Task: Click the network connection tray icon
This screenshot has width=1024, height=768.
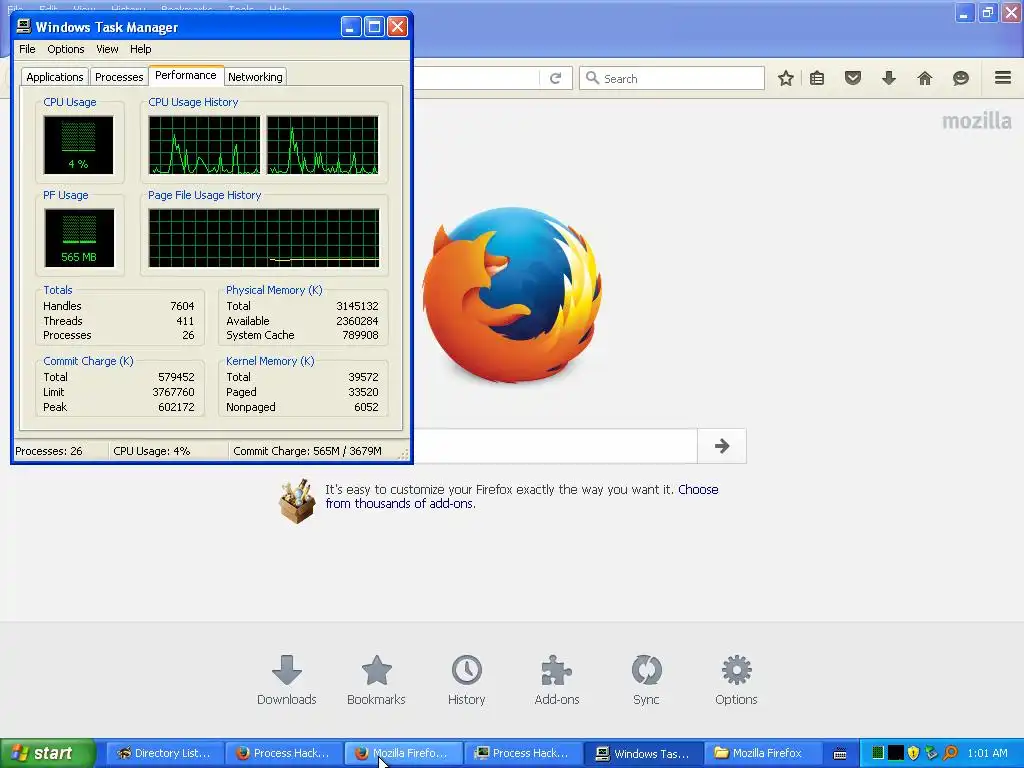Action: click(931, 753)
